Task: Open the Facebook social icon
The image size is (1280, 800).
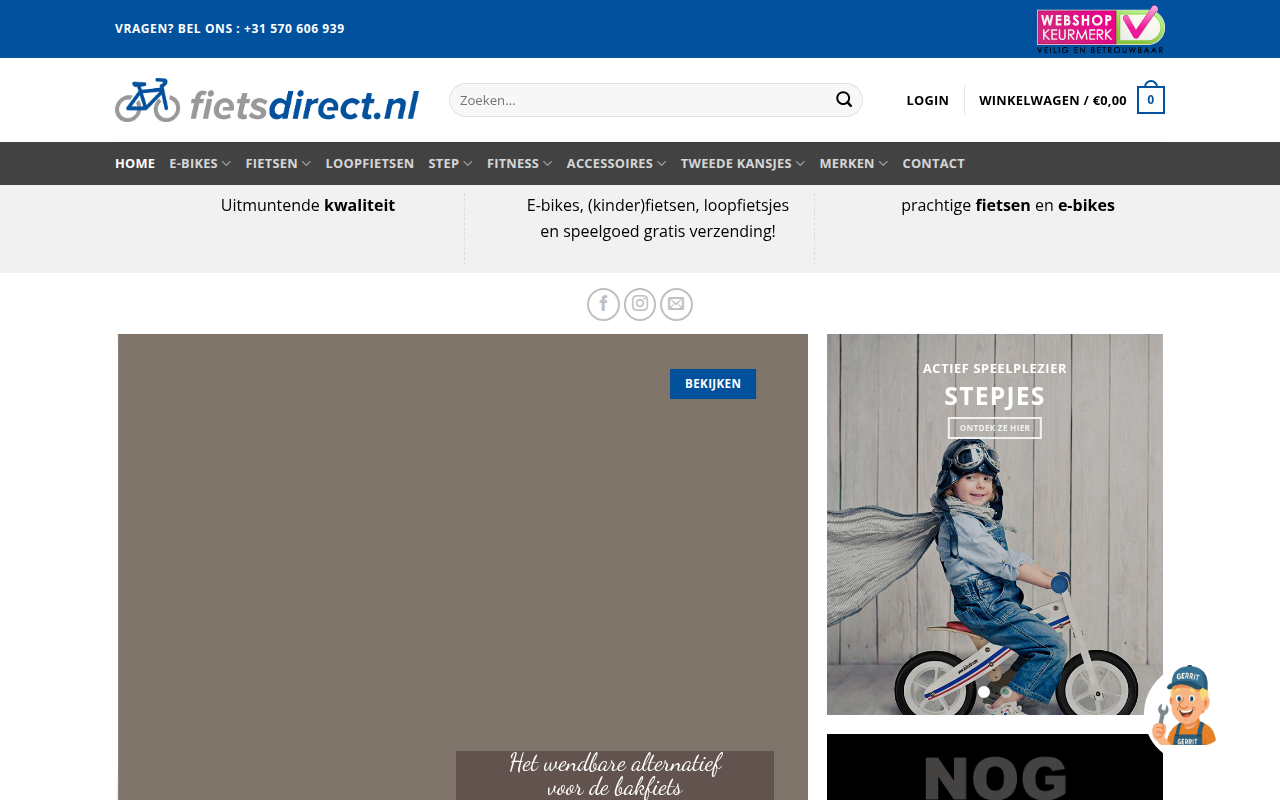Action: (603, 304)
